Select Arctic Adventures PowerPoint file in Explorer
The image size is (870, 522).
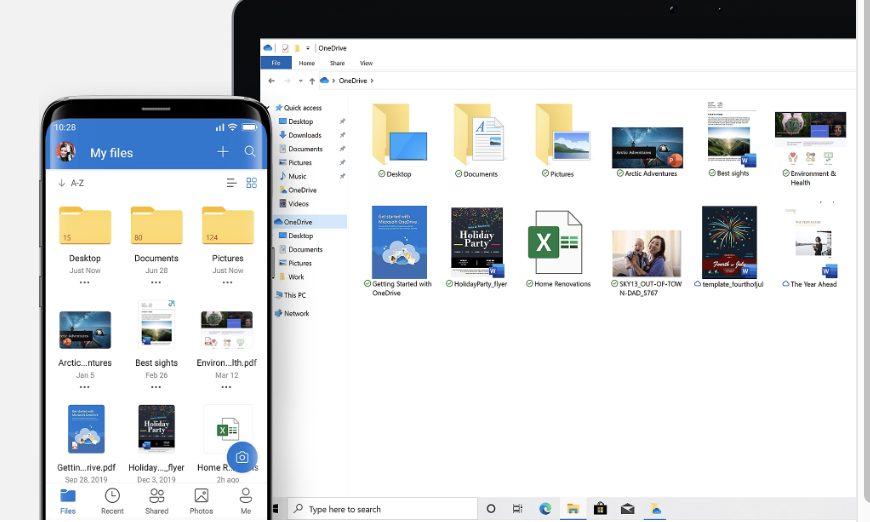[647, 152]
